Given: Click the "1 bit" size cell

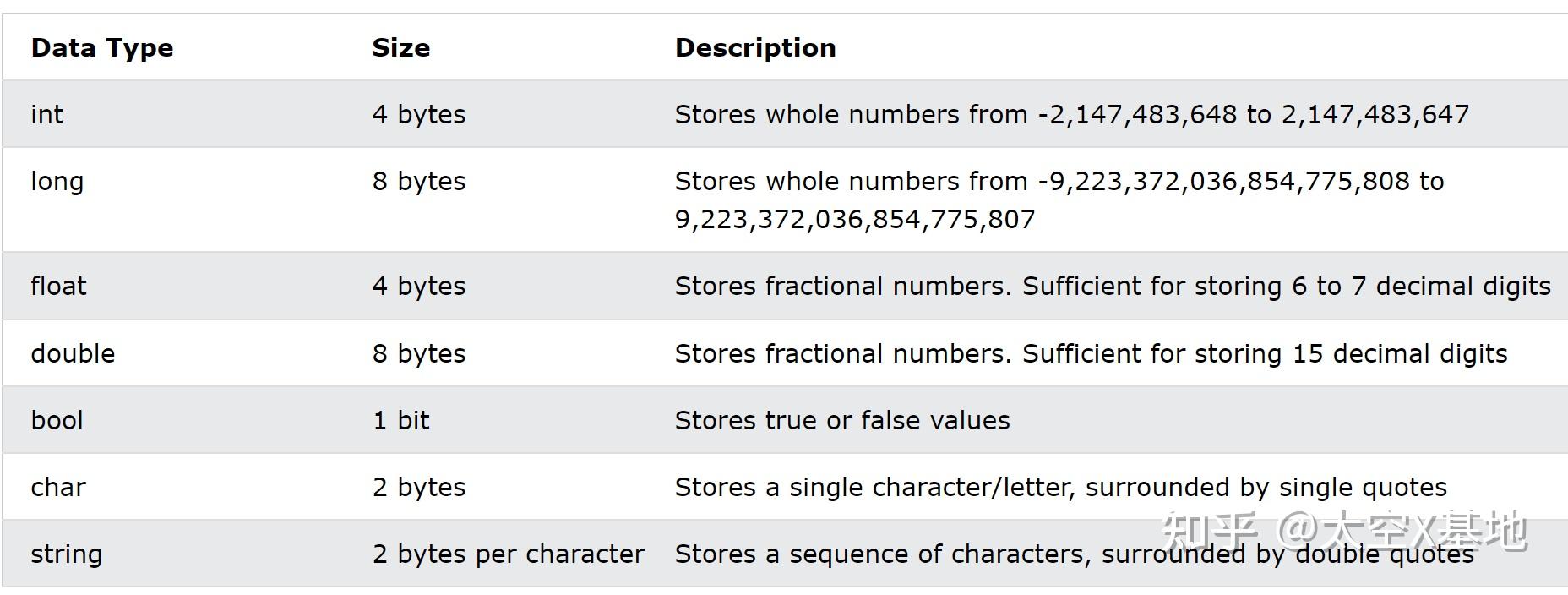Looking at the screenshot, I should pyautogui.click(x=401, y=421).
